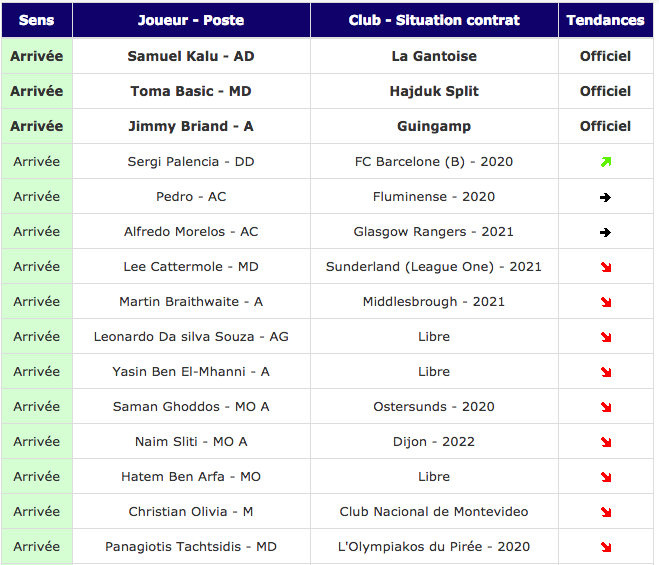Click the Glasgow Rangers - 2021 cell
This screenshot has height=565, width=659.
pyautogui.click(x=434, y=232)
